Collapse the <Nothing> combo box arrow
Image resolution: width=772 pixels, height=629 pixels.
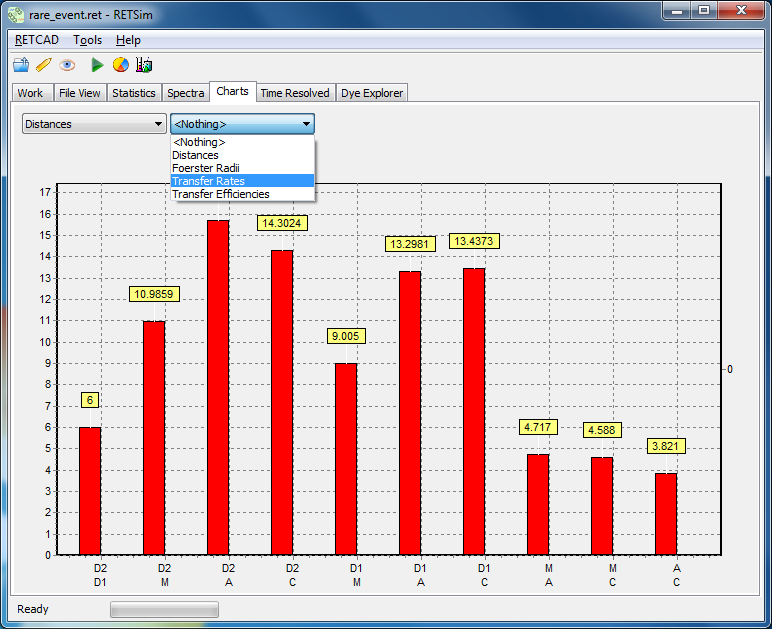(x=306, y=124)
